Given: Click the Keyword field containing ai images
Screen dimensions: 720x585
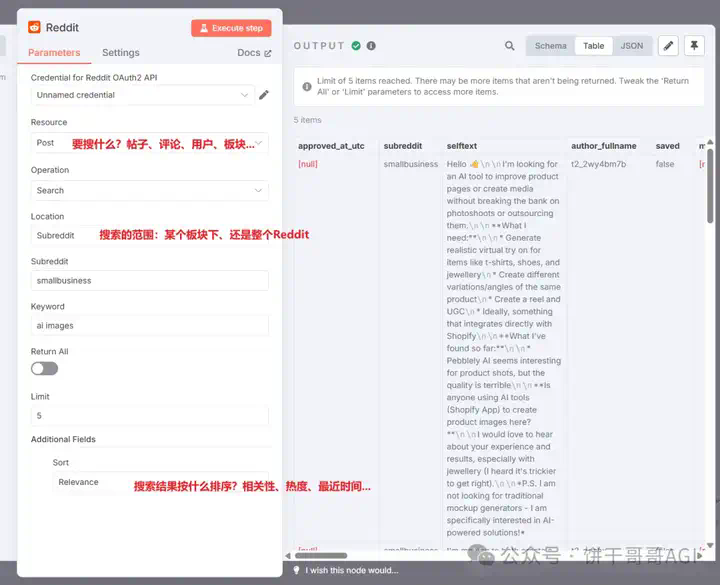Looking at the screenshot, I should point(149,326).
